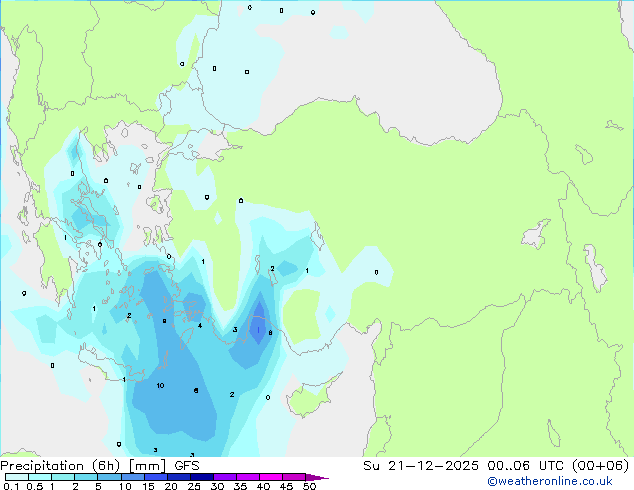This screenshot has height=490, width=634.
Task: Click the Cyprus island on the map
Action: (x=311, y=398)
